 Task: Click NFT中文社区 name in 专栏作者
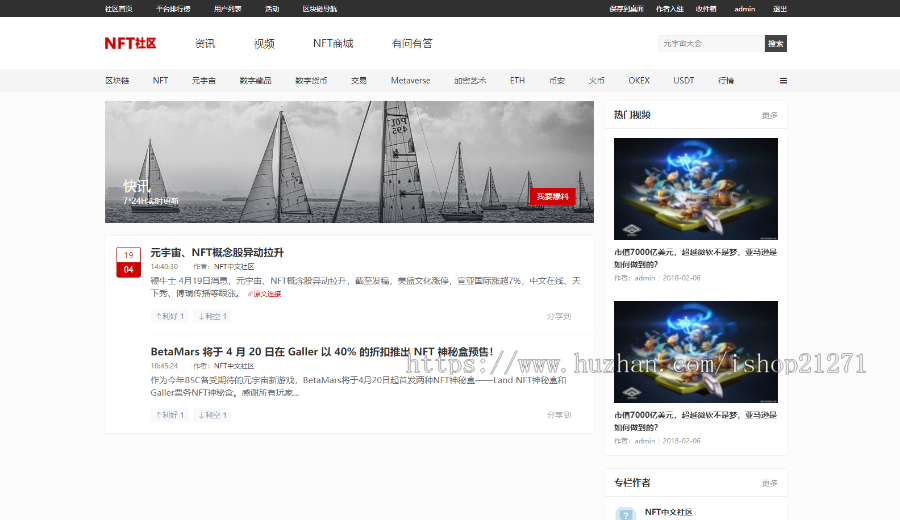click(669, 512)
